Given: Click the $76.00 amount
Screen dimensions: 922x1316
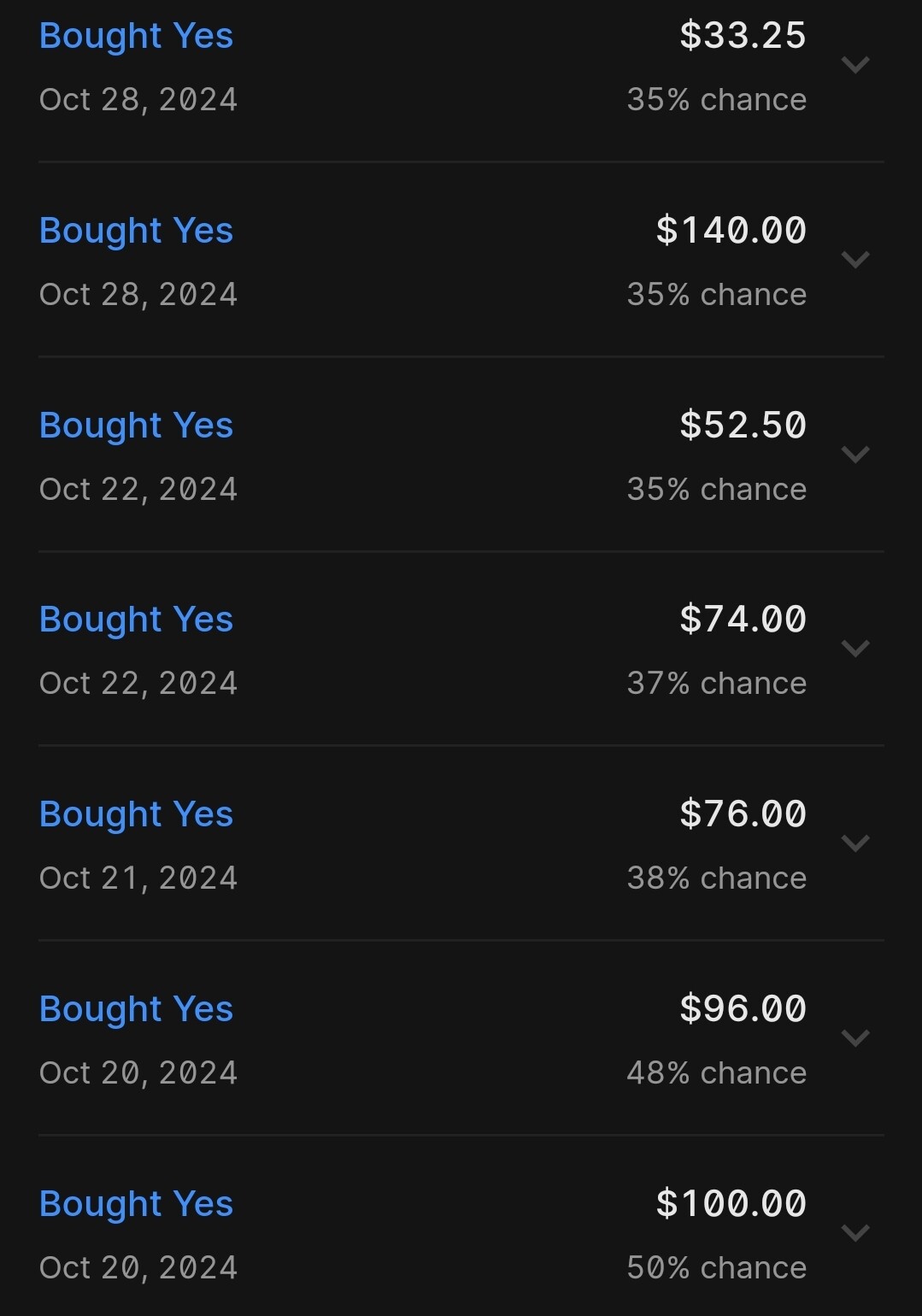Looking at the screenshot, I should click(x=743, y=814).
